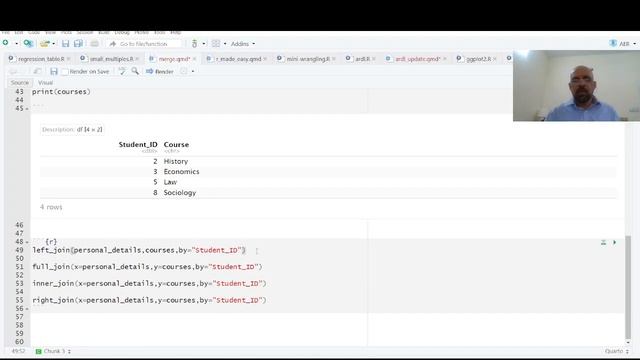Close the small_multiples.R tab
640x360 pixels.
(x=137, y=59)
